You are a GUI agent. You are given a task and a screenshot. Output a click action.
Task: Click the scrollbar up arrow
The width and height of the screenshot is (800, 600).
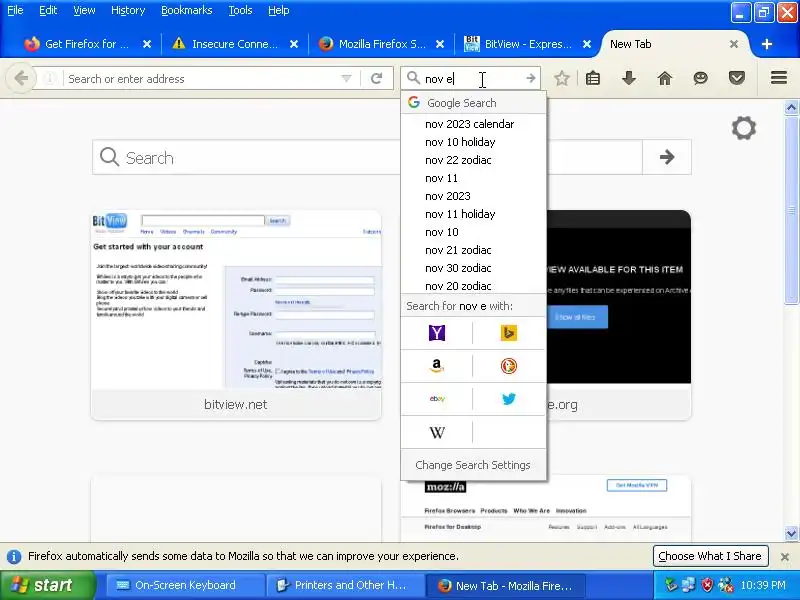[x=791, y=107]
